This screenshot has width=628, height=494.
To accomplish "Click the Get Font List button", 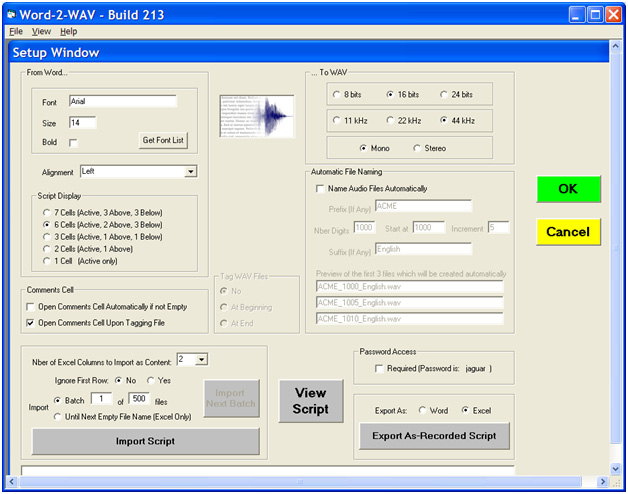I will click(x=162, y=140).
